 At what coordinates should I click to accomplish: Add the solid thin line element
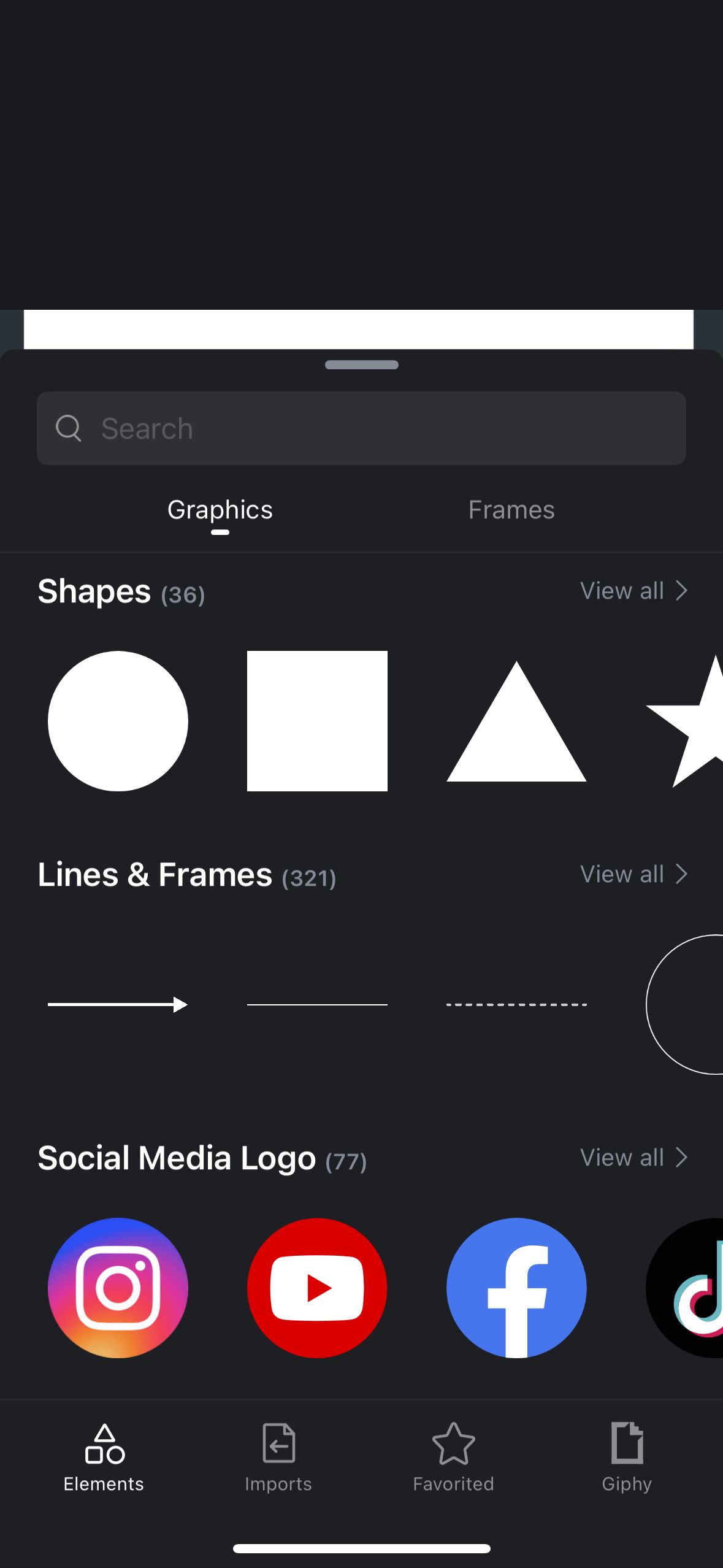pos(317,1004)
